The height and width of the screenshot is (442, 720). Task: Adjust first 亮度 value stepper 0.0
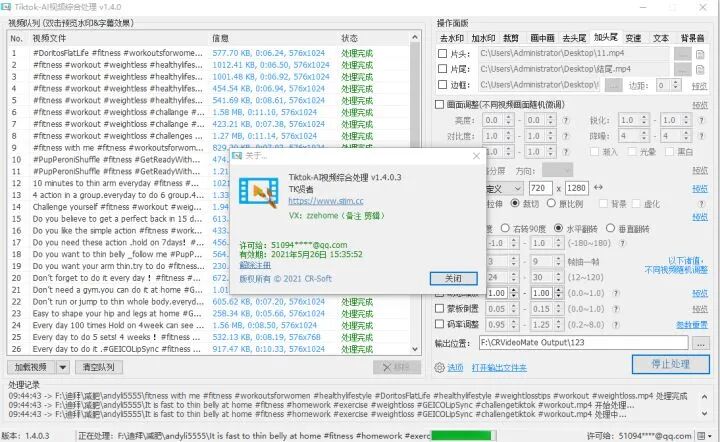[x=508, y=120]
